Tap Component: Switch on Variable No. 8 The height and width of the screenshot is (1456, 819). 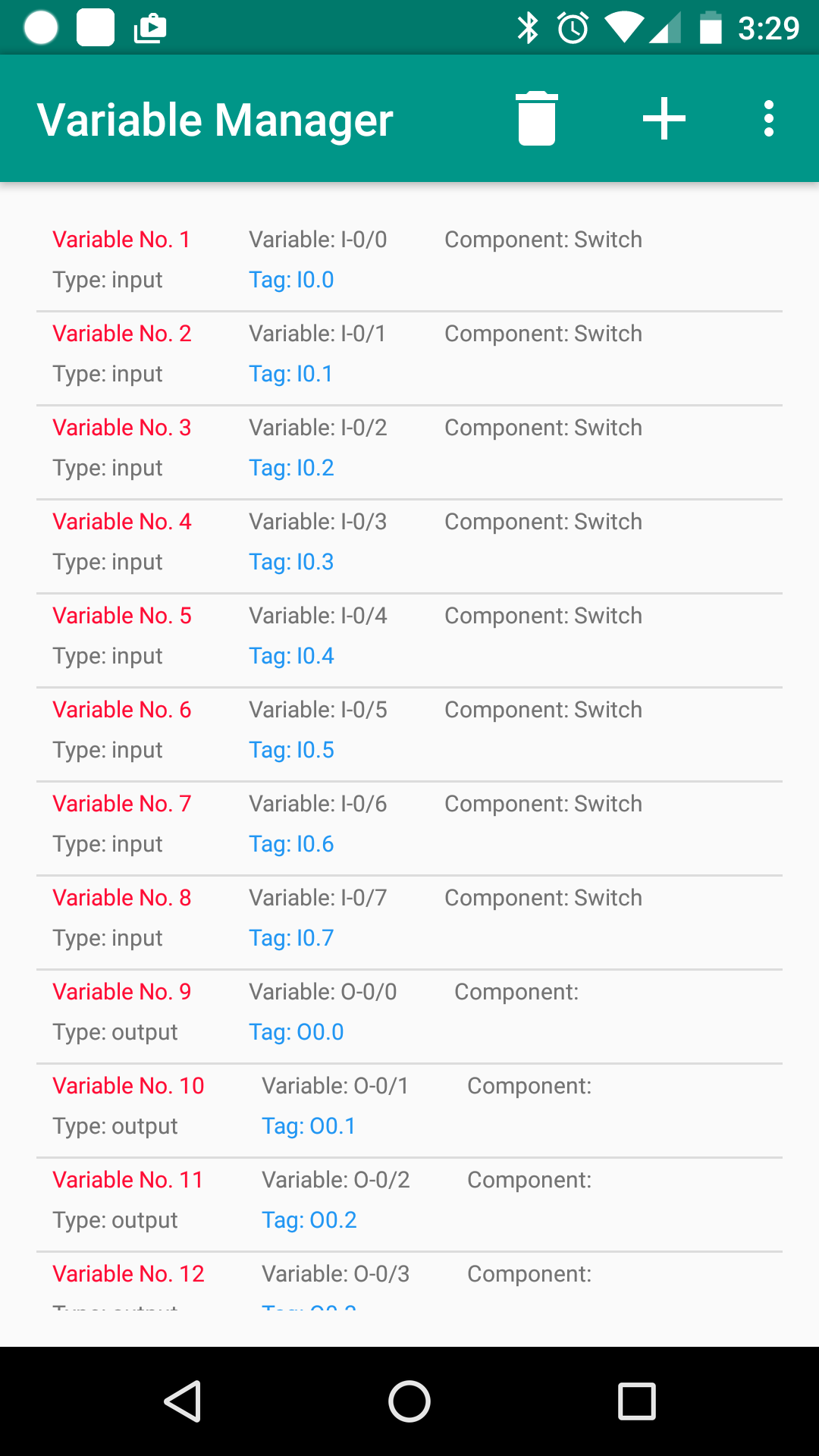[x=543, y=898]
